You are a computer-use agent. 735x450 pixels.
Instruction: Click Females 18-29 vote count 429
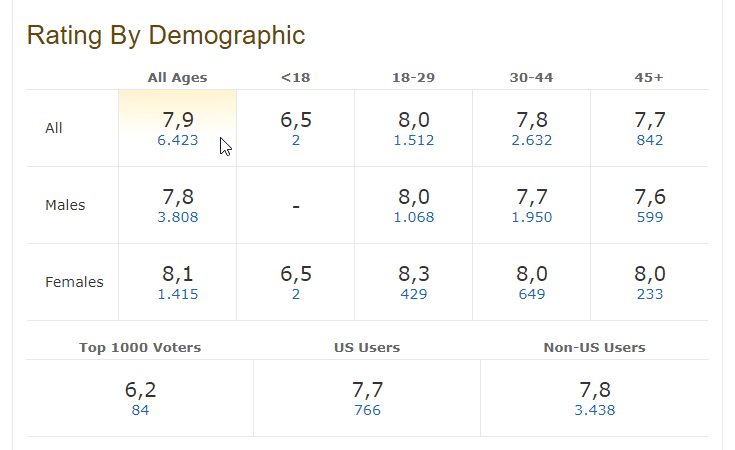click(414, 295)
